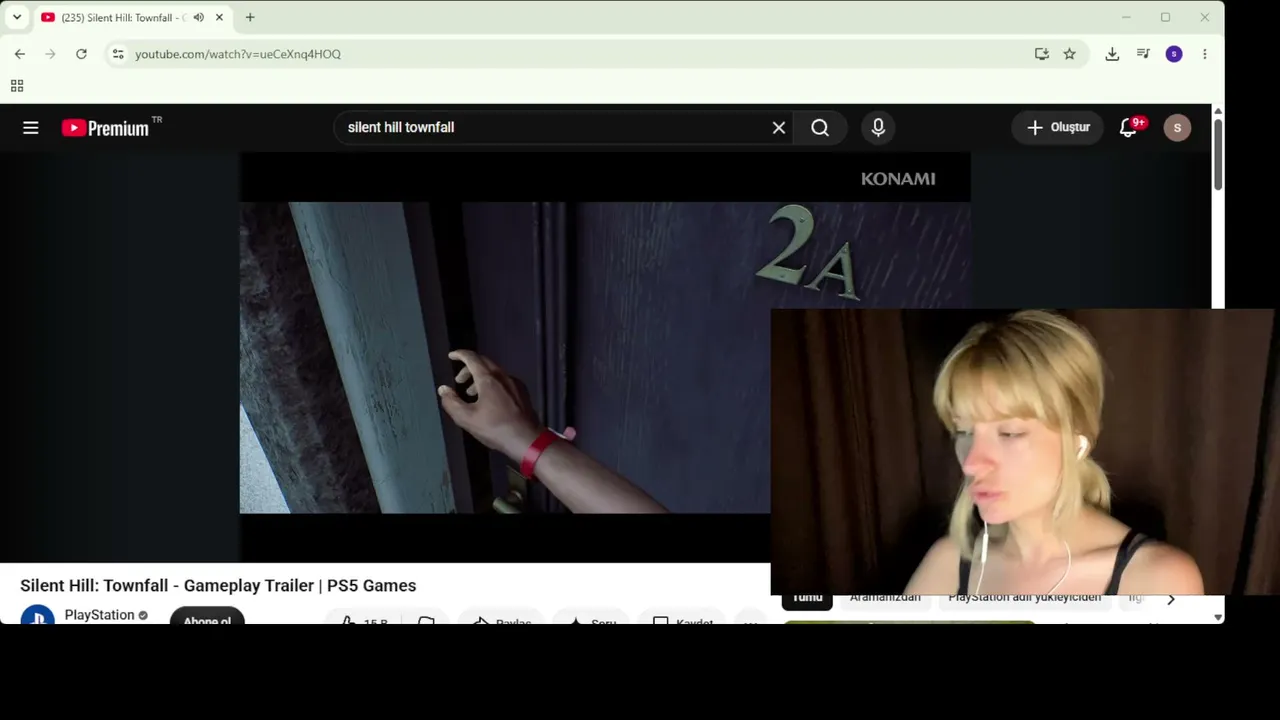Open the YouTube account avatar menu
Screen dimensions: 1280x720
tap(1177, 128)
